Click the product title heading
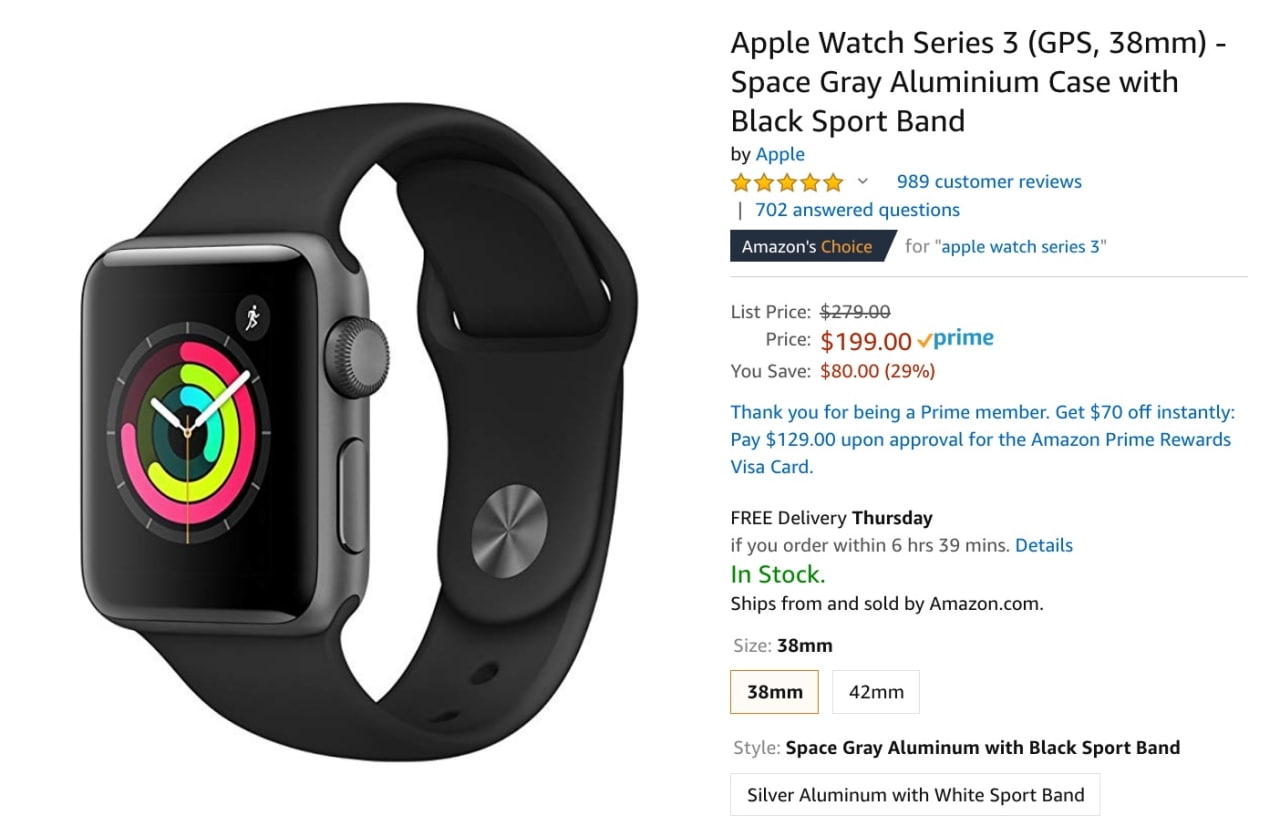The height and width of the screenshot is (826, 1280). pyautogui.click(x=979, y=82)
